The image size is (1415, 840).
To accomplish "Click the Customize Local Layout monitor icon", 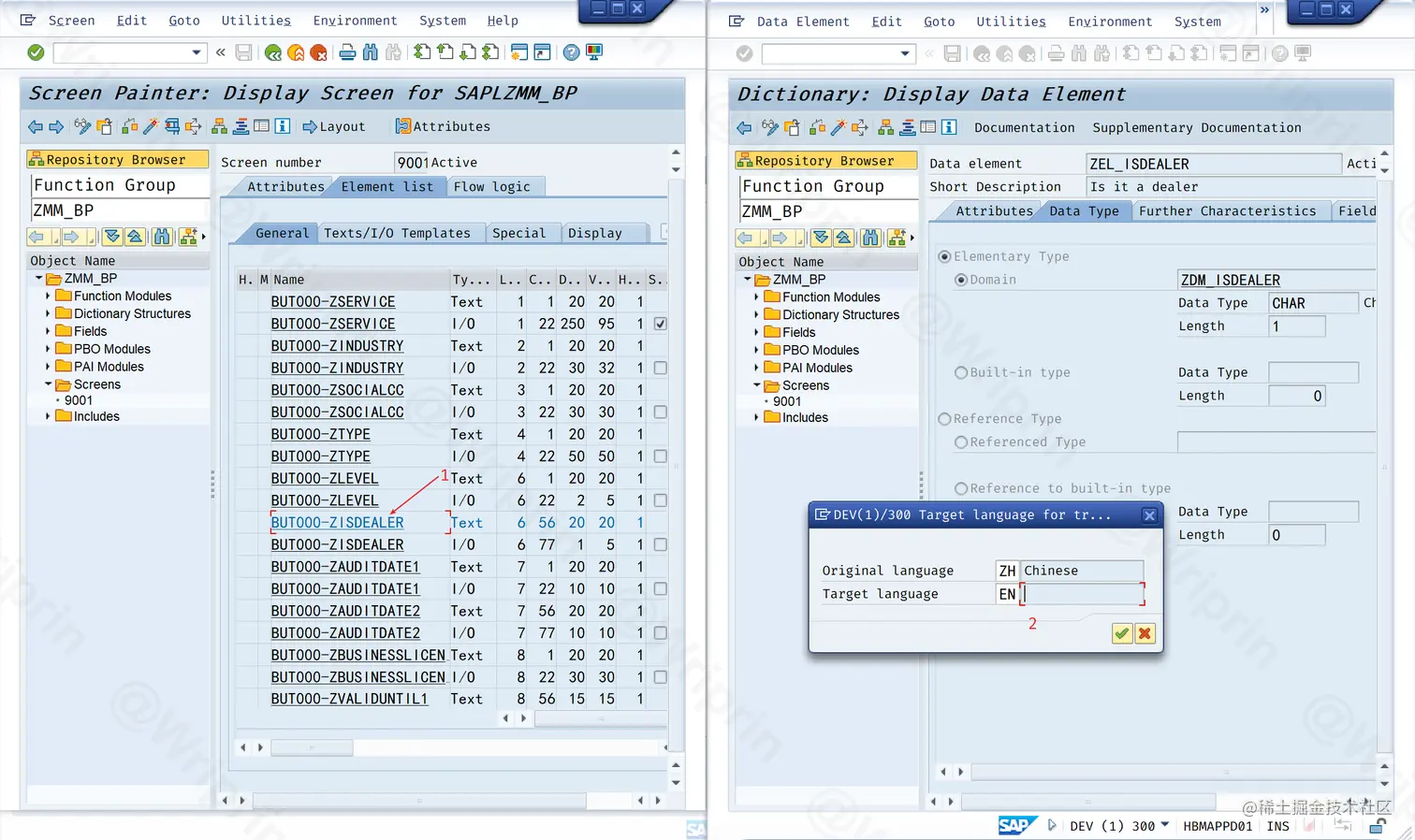I will [x=594, y=52].
